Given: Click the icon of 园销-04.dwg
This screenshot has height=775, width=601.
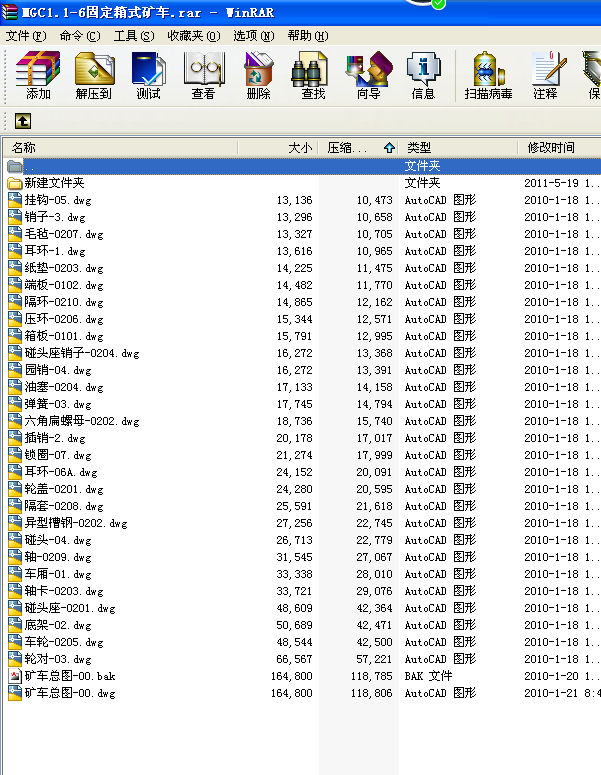Looking at the screenshot, I should [x=15, y=370].
